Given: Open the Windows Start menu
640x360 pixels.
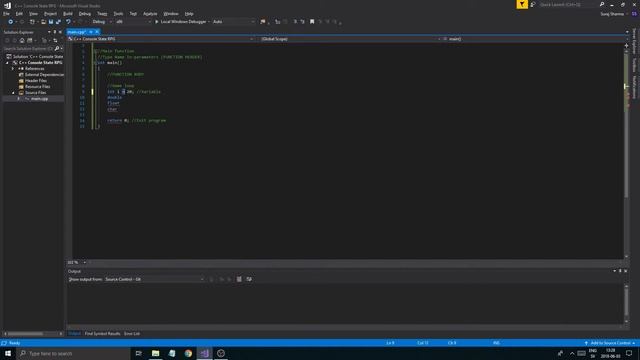Looking at the screenshot, I should pyautogui.click(x=8, y=353).
